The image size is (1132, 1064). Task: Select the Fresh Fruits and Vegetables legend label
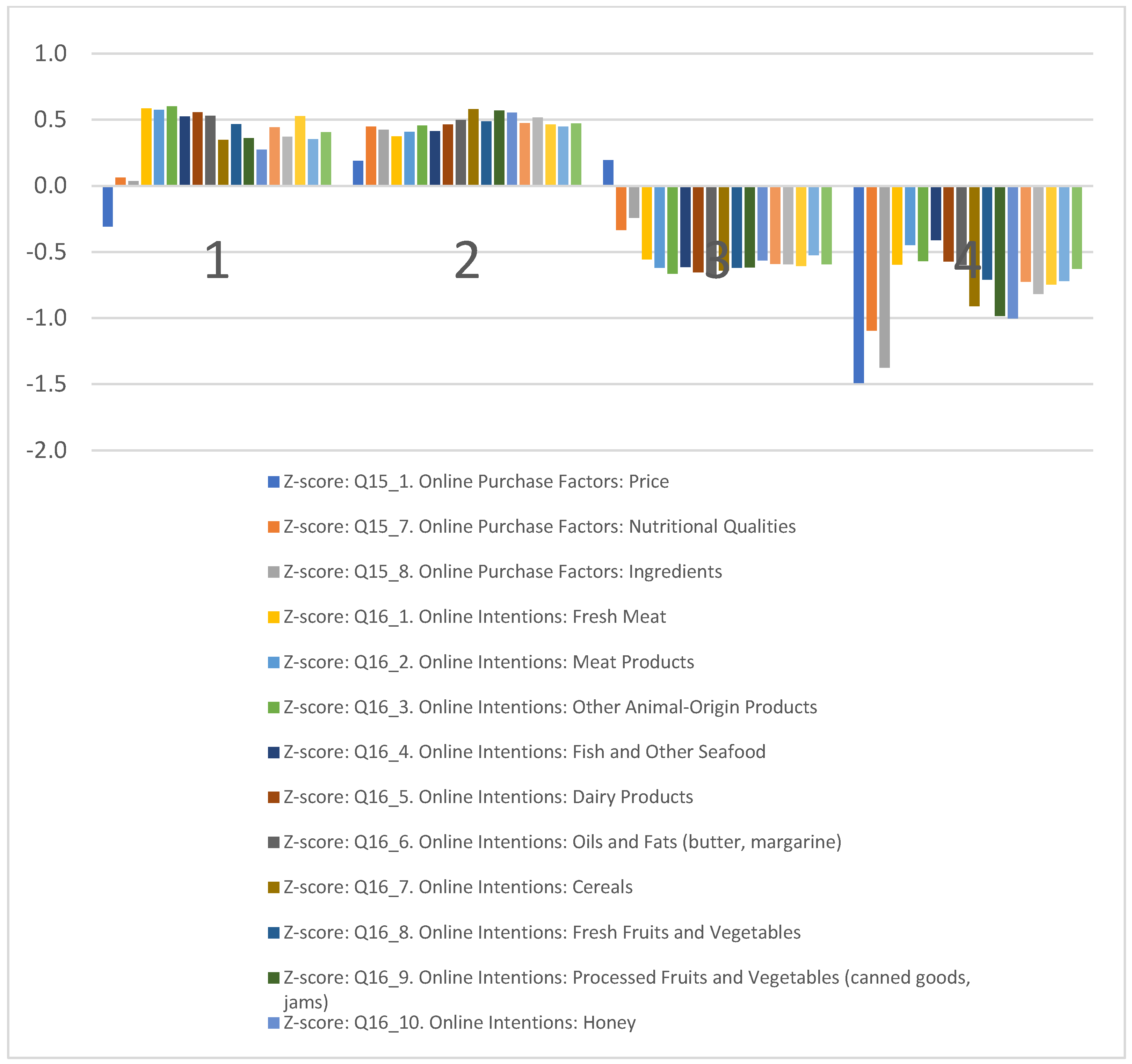[x=542, y=933]
